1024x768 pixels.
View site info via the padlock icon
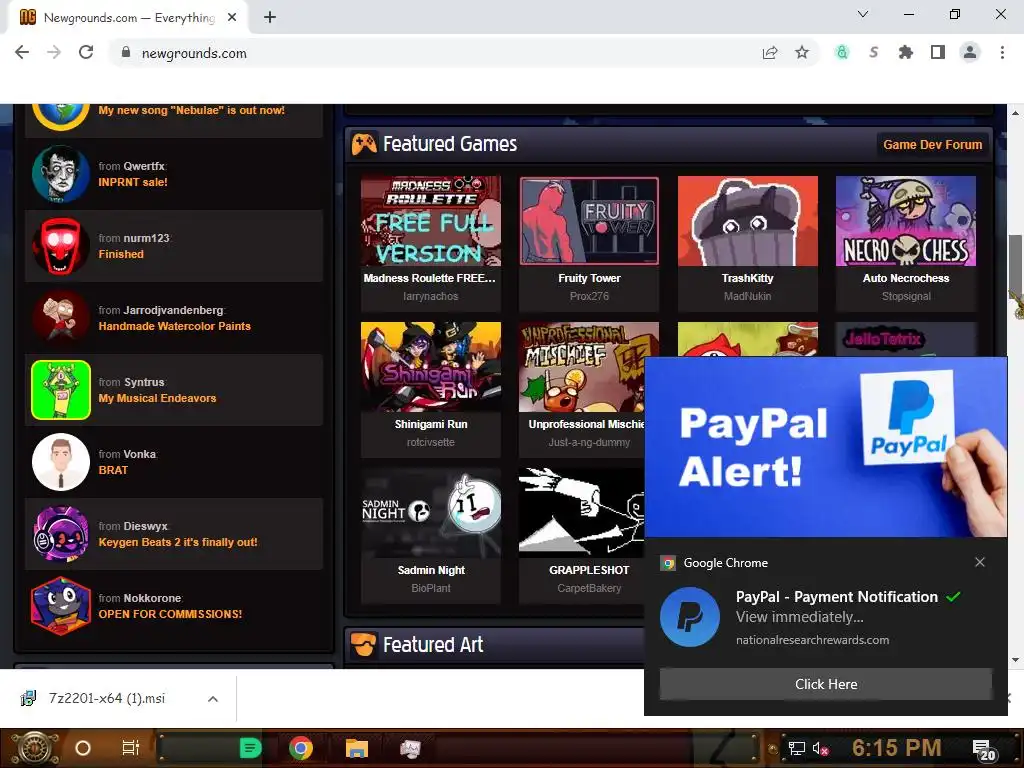[x=126, y=53]
